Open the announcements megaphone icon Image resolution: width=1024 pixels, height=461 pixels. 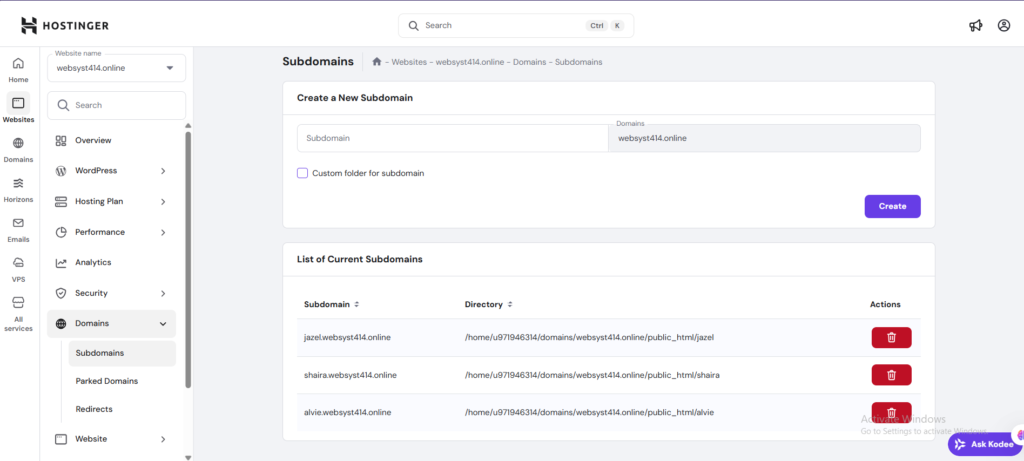click(976, 25)
